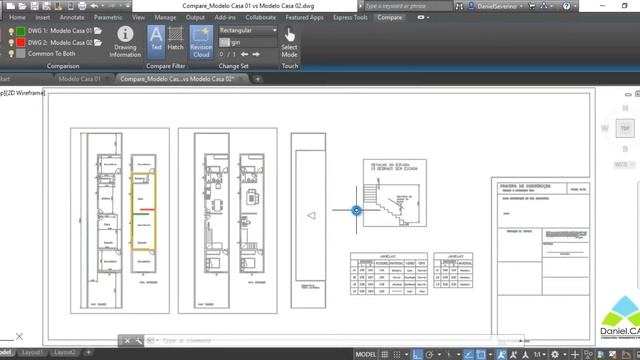The width and height of the screenshot is (640, 360).
Task: Close the command line with the X button
Action: (x=127, y=340)
